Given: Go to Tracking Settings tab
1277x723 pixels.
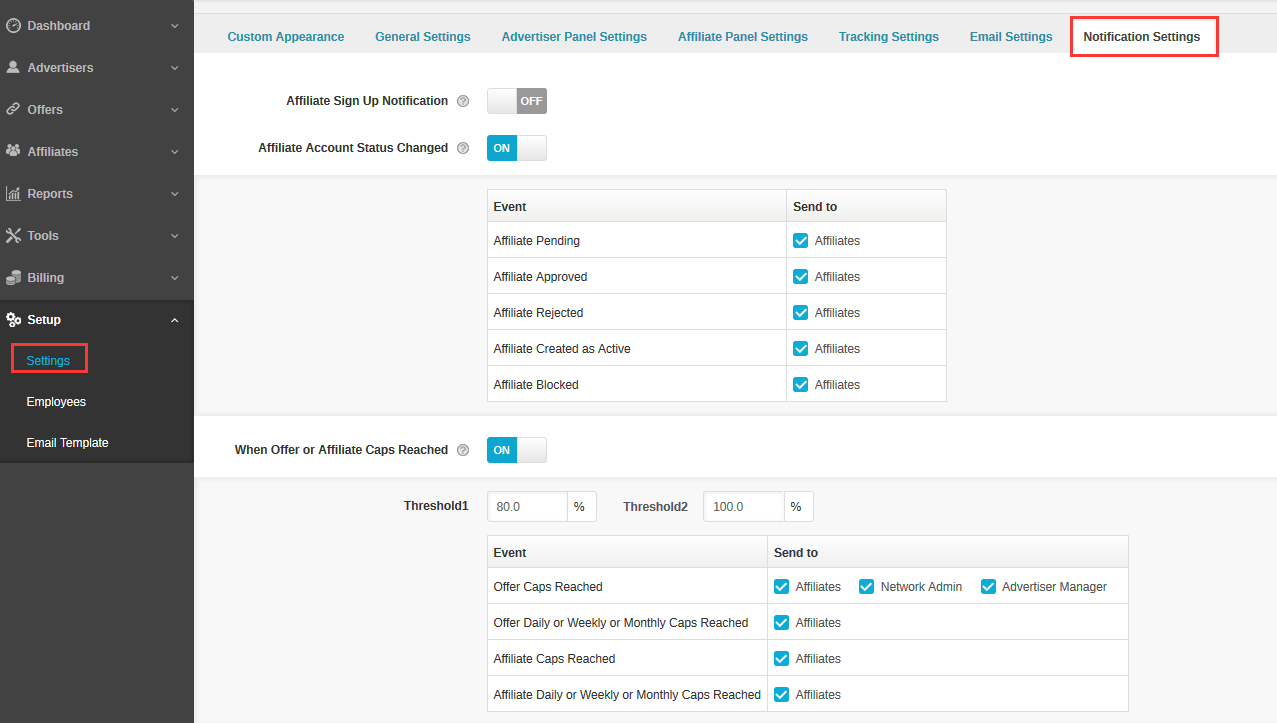Looking at the screenshot, I should coord(889,37).
